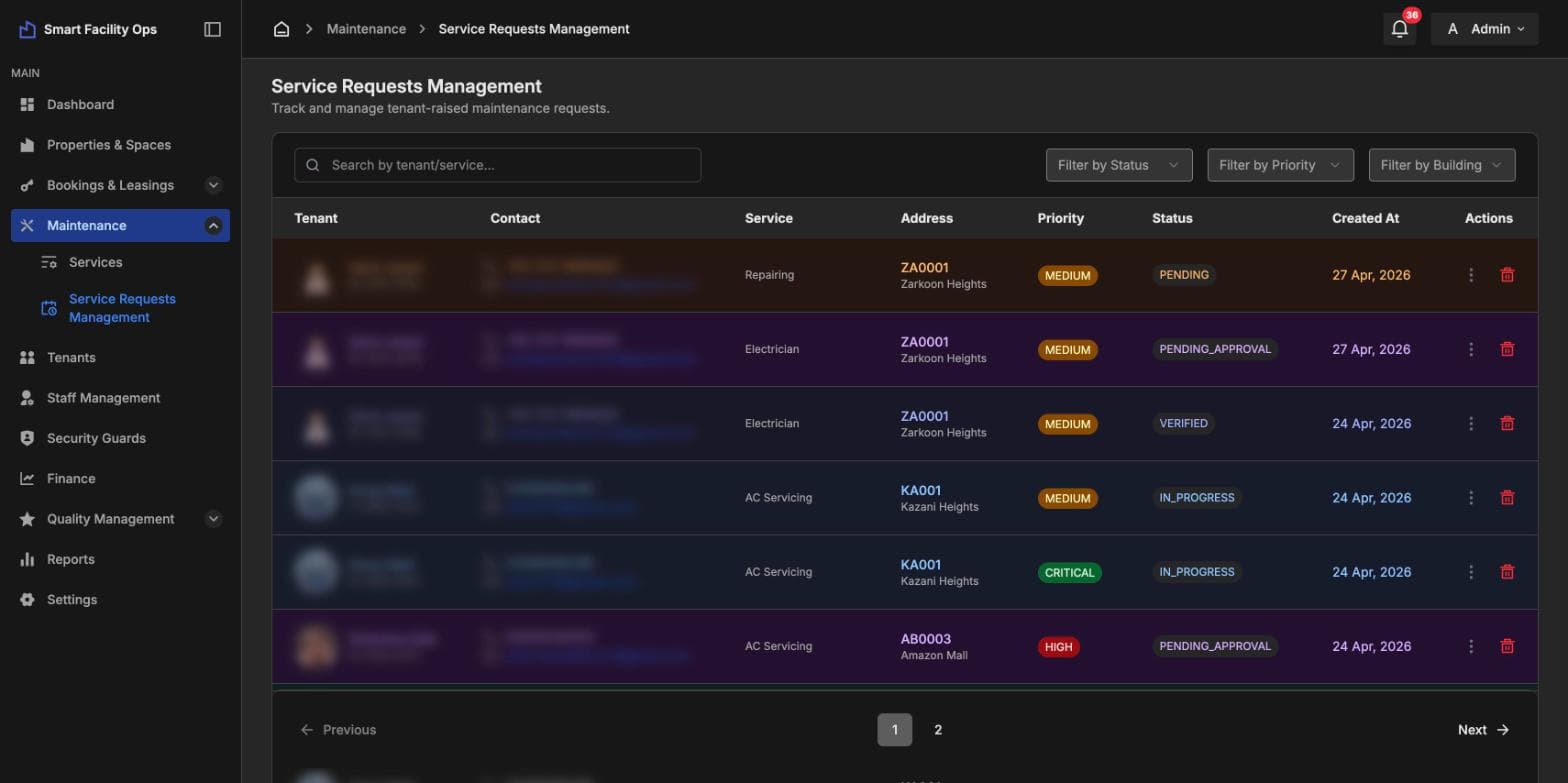
Task: Expand Quality Management chevron
Action: coord(213,519)
